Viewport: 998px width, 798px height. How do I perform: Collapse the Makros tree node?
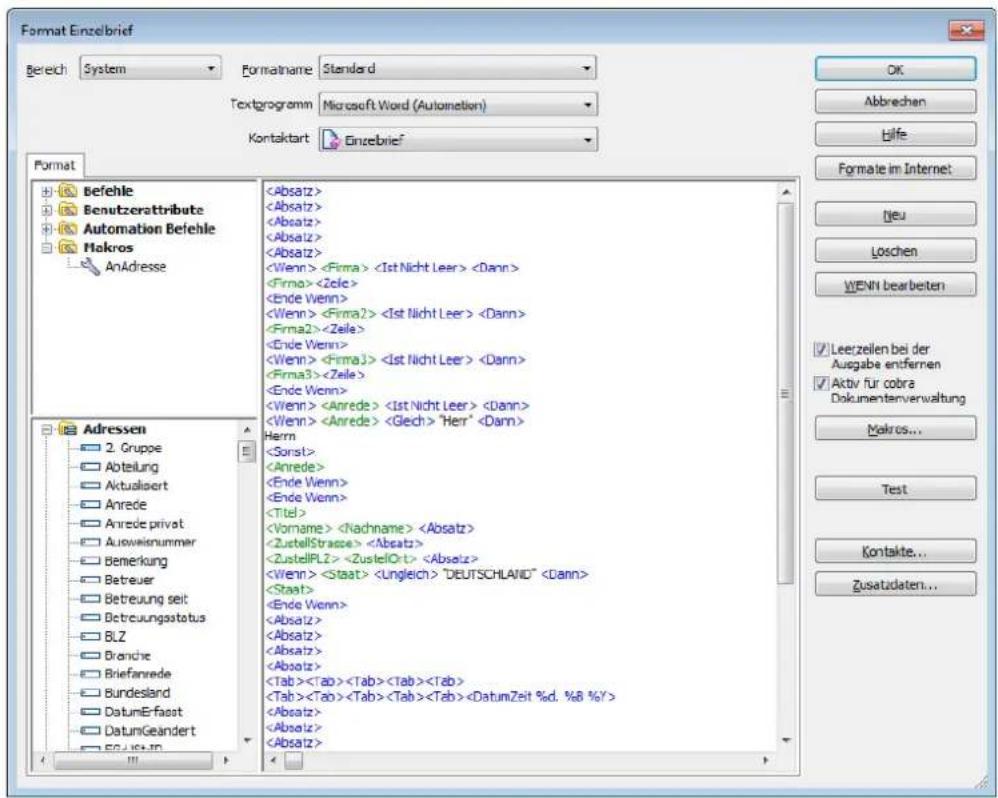(x=46, y=248)
